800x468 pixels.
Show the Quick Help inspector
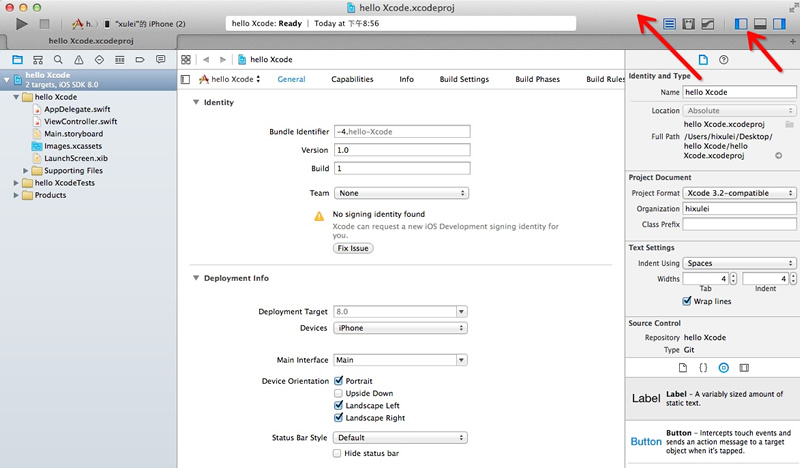[723, 60]
